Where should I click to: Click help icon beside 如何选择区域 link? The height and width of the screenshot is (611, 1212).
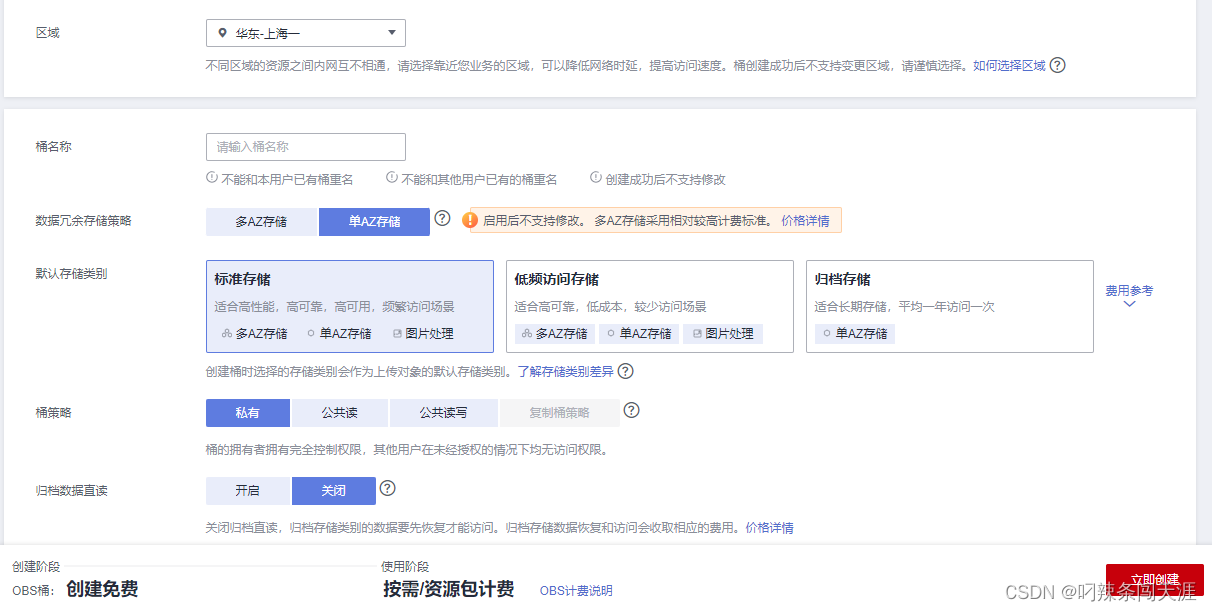[x=1058, y=66]
